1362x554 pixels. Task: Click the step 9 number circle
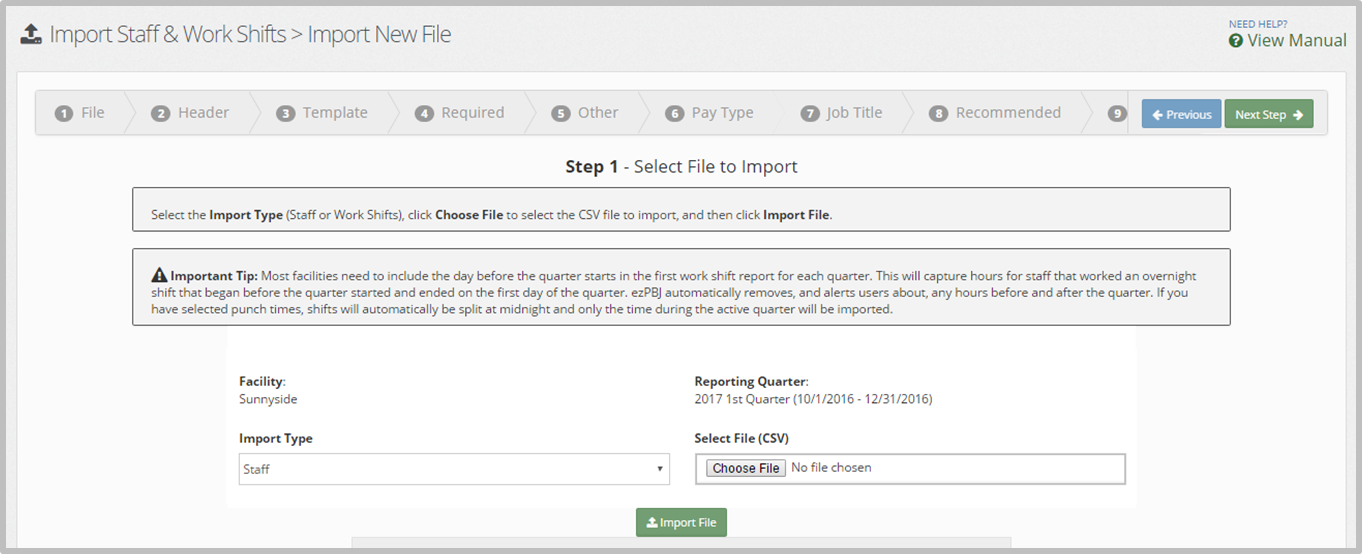point(1117,114)
